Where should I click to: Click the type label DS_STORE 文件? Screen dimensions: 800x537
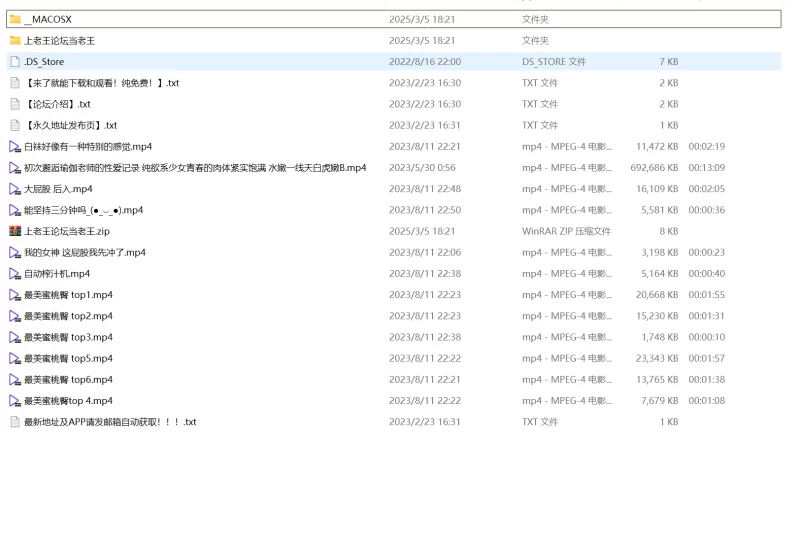pos(554,62)
